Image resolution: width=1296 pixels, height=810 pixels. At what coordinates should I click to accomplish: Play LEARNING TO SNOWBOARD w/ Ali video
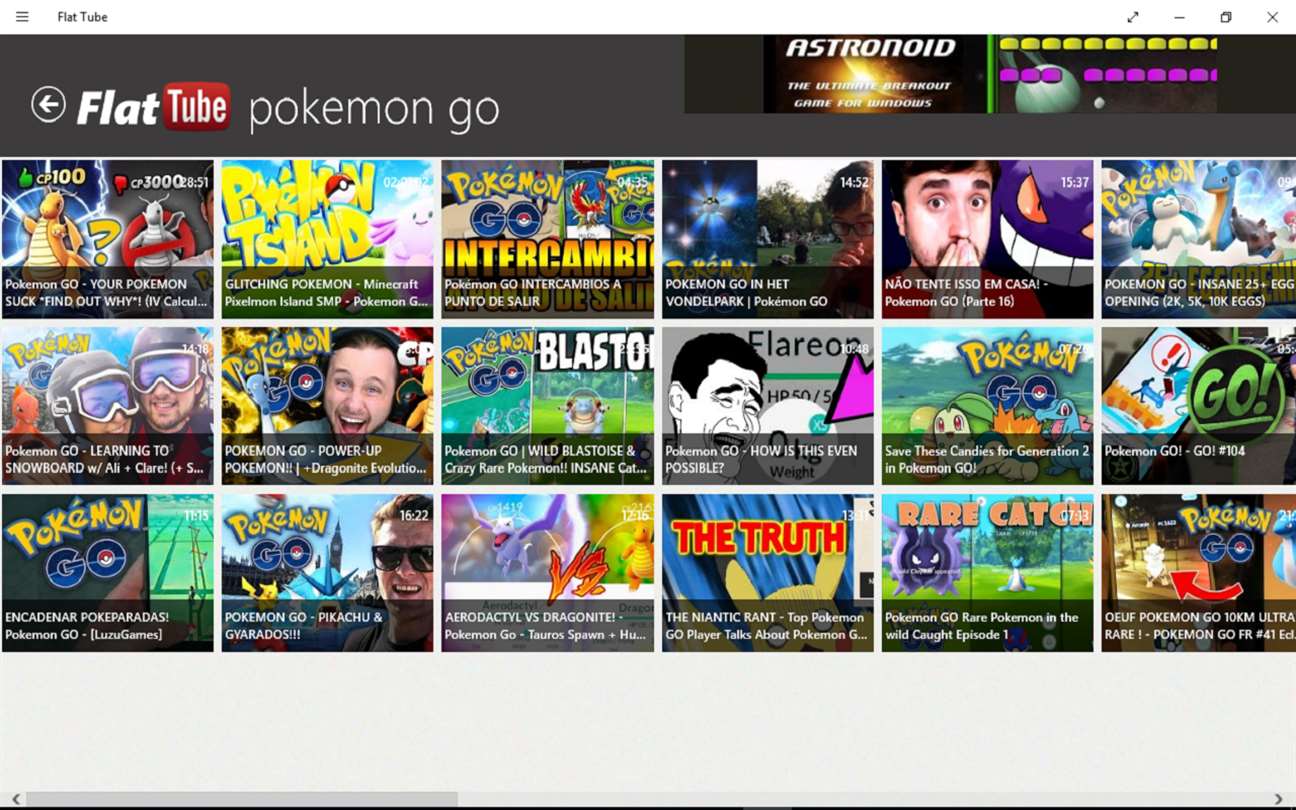pos(108,406)
